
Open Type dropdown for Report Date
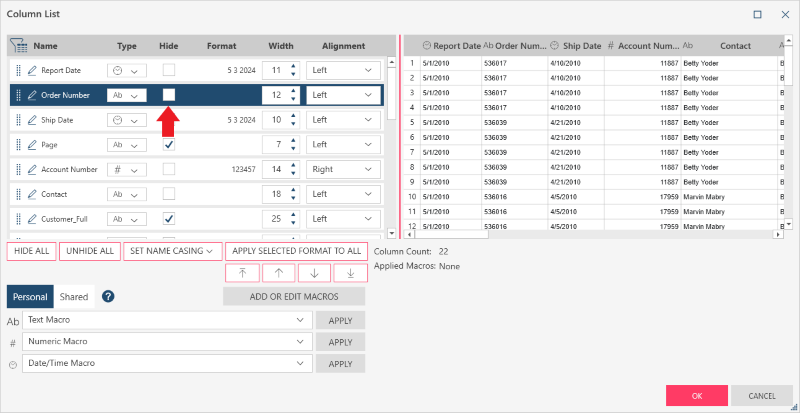click(127, 70)
